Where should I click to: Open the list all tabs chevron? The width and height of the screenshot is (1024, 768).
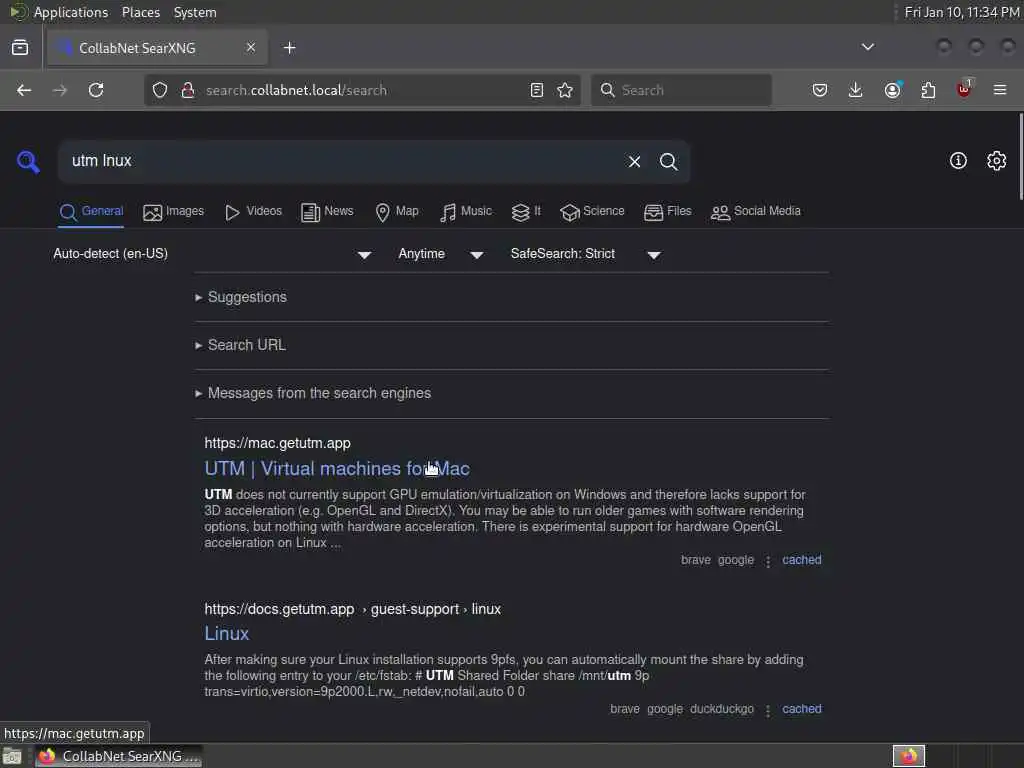click(868, 47)
